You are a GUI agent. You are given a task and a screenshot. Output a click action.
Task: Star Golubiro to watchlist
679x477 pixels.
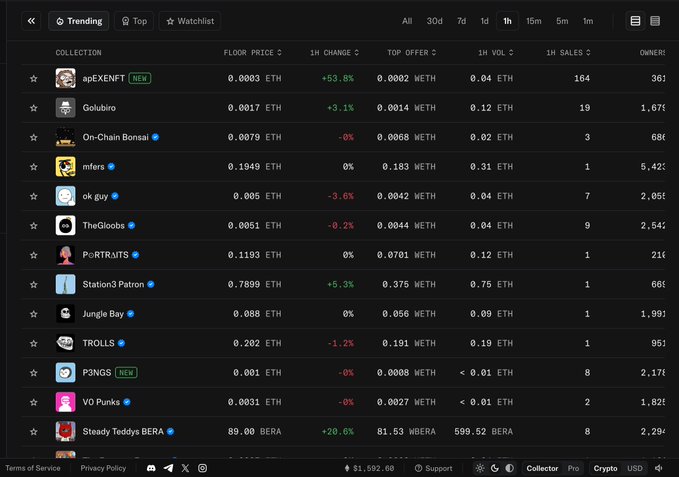click(x=33, y=108)
